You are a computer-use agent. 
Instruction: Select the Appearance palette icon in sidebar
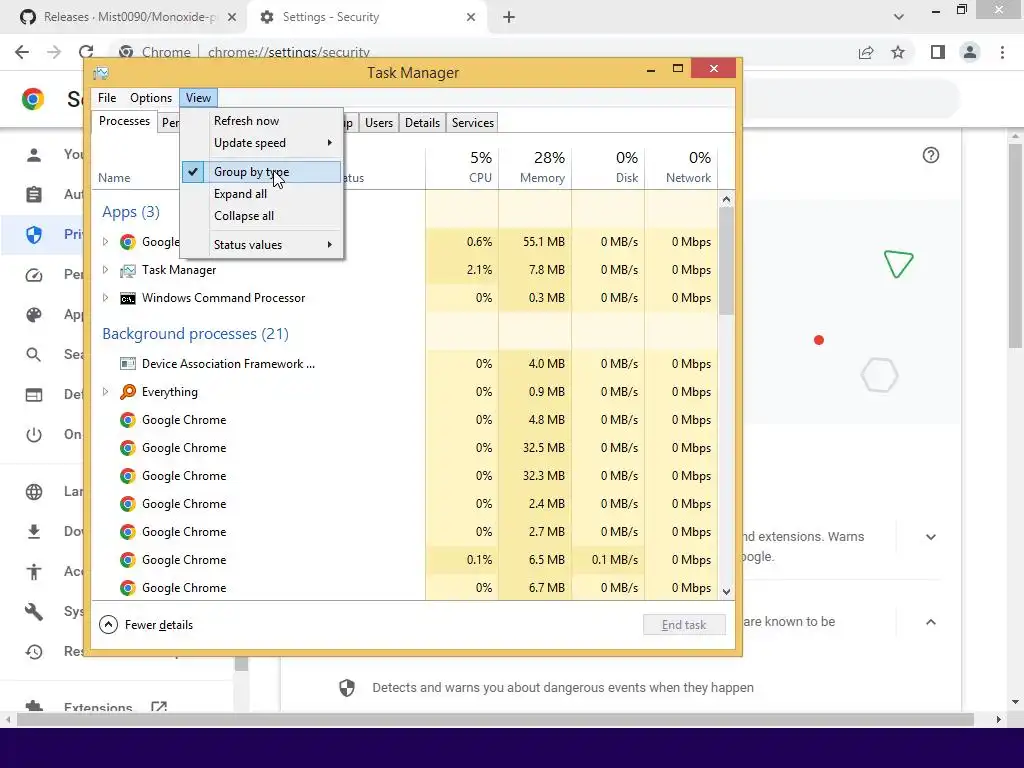pyautogui.click(x=34, y=315)
